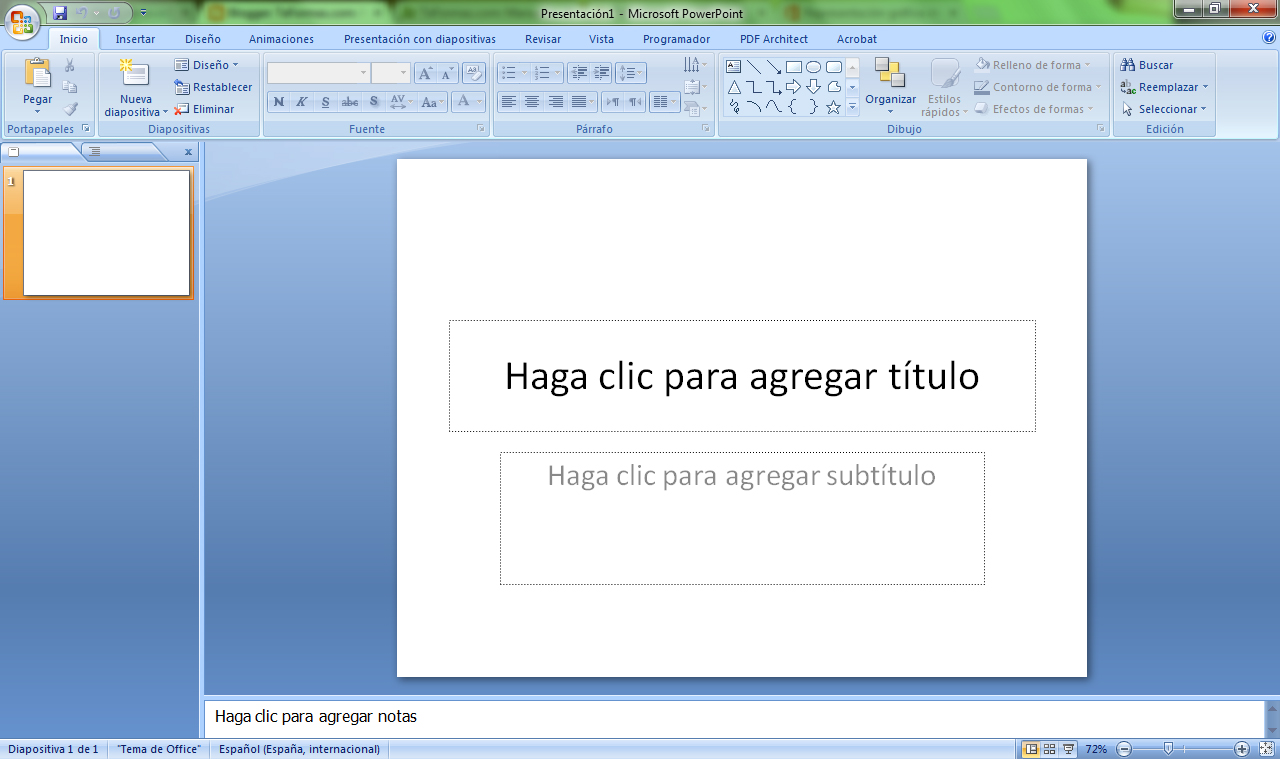Click the title placeholder on slide
Image resolution: width=1280 pixels, height=759 pixels.
pyautogui.click(x=741, y=376)
